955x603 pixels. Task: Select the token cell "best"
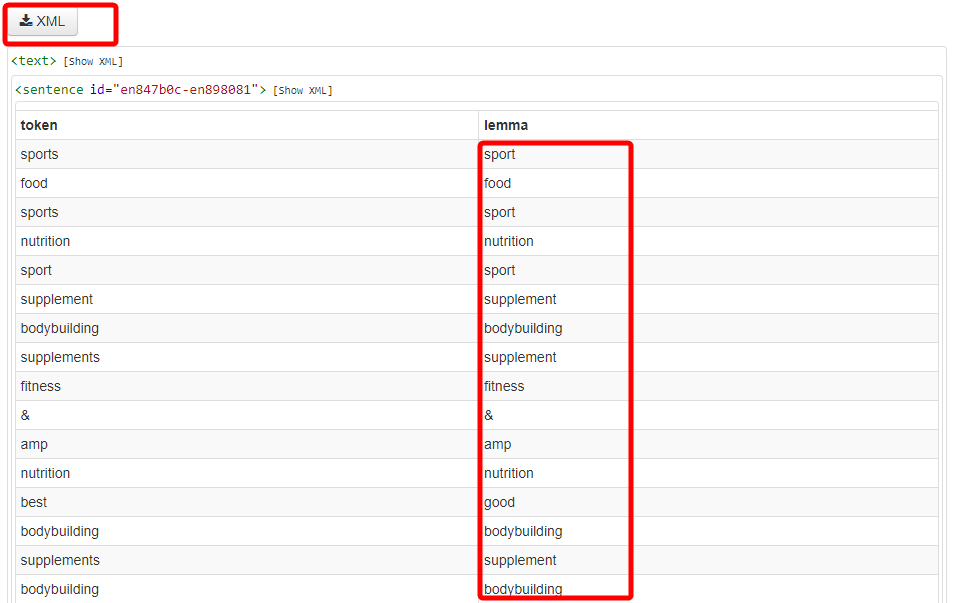(x=247, y=502)
